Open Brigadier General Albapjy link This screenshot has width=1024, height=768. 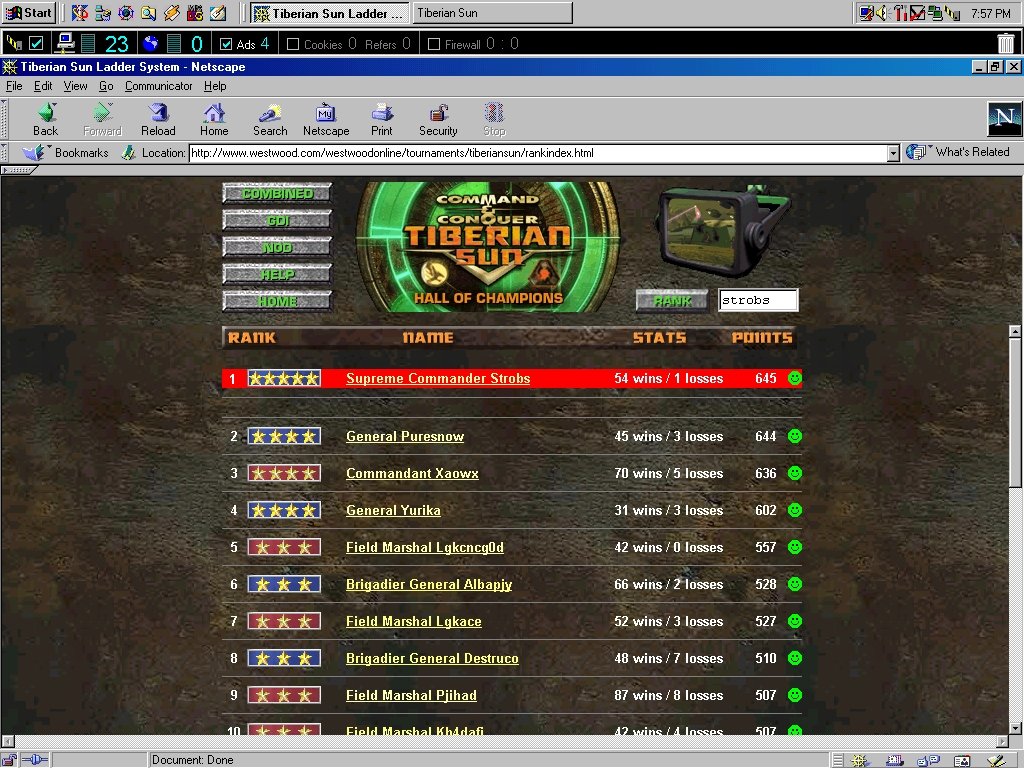coord(429,584)
